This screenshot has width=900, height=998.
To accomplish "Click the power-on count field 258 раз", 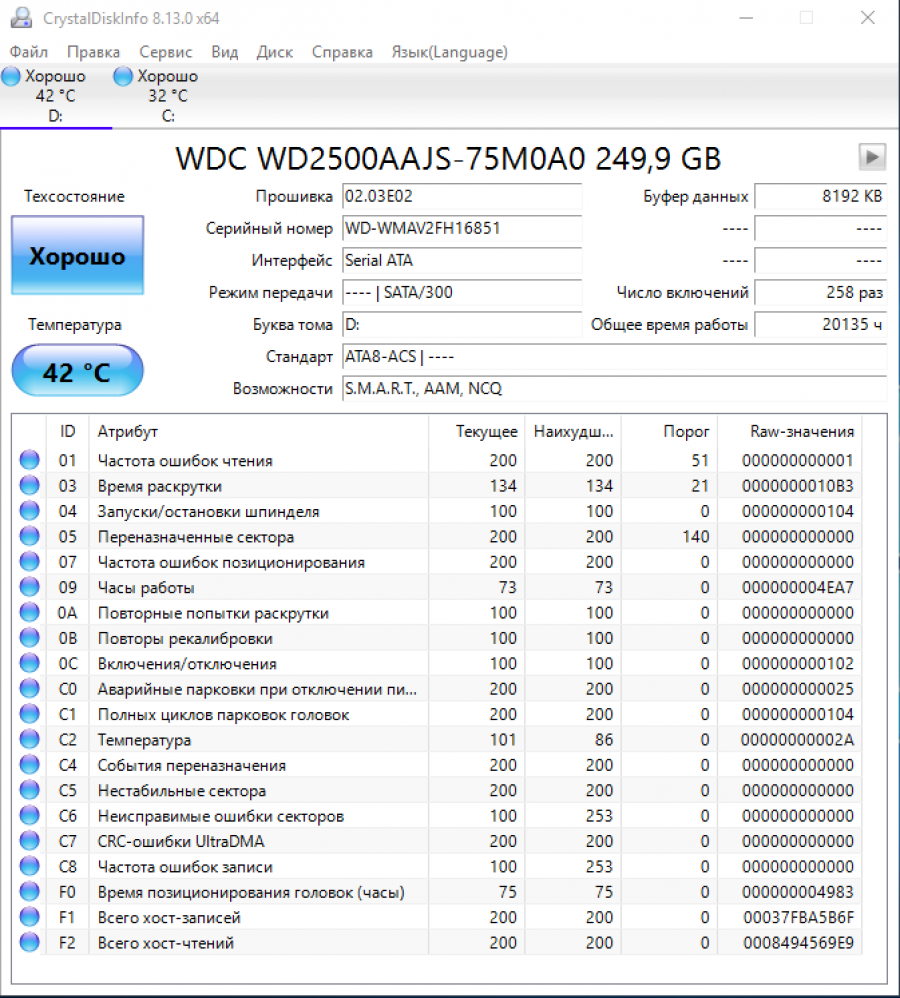I will point(820,293).
